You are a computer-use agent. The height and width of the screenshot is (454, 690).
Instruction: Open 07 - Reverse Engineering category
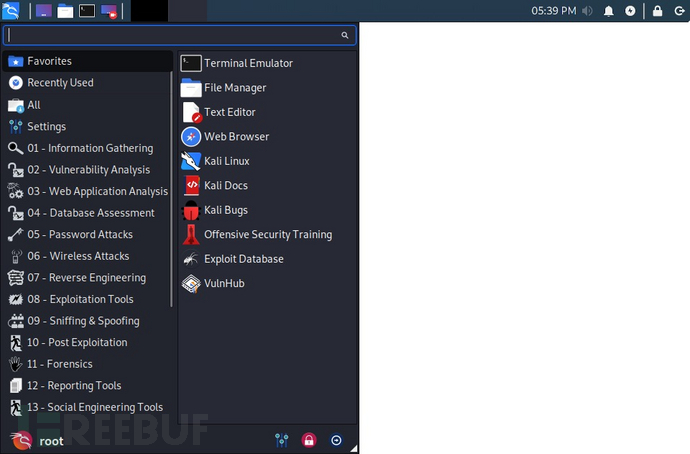pyautogui.click(x=88, y=277)
